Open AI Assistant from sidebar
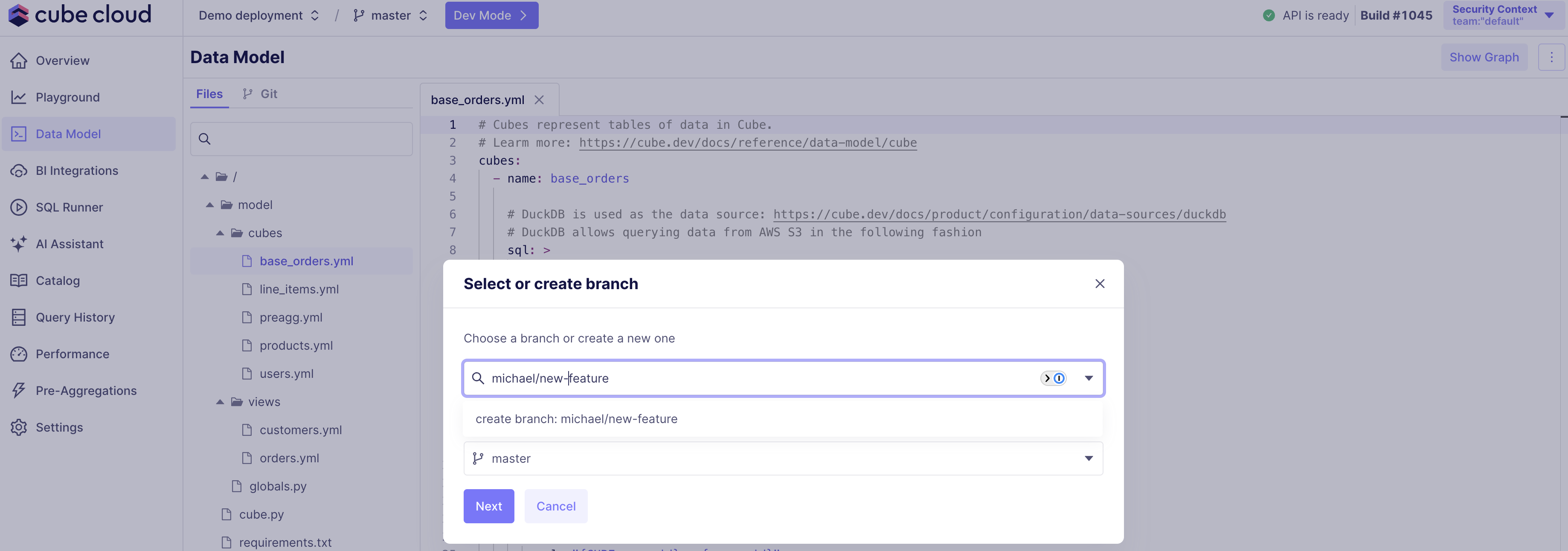This screenshot has width=1568, height=551. pyautogui.click(x=70, y=244)
